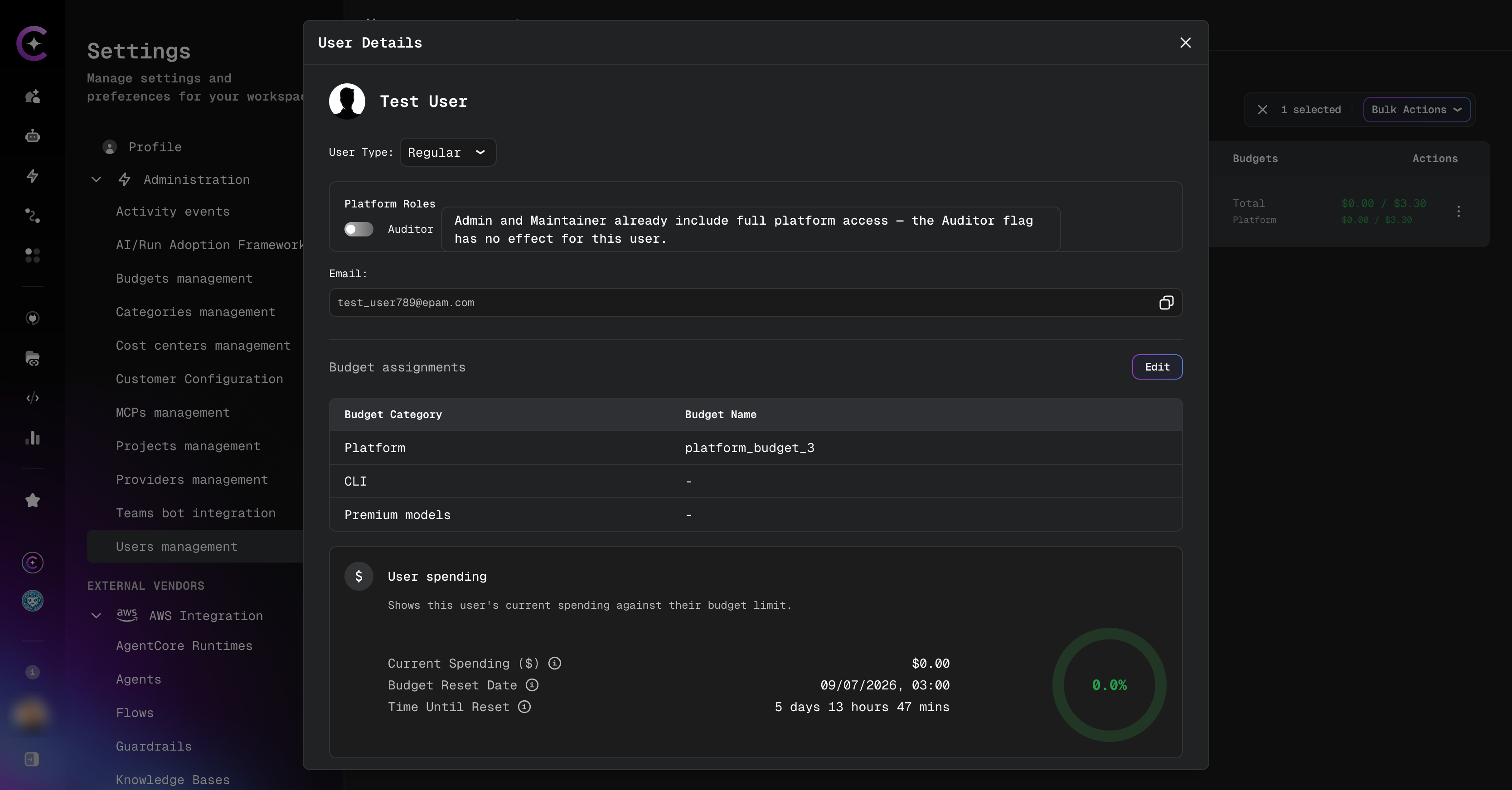Copy the email address with copy icon
The width and height of the screenshot is (1512, 790).
1166,303
